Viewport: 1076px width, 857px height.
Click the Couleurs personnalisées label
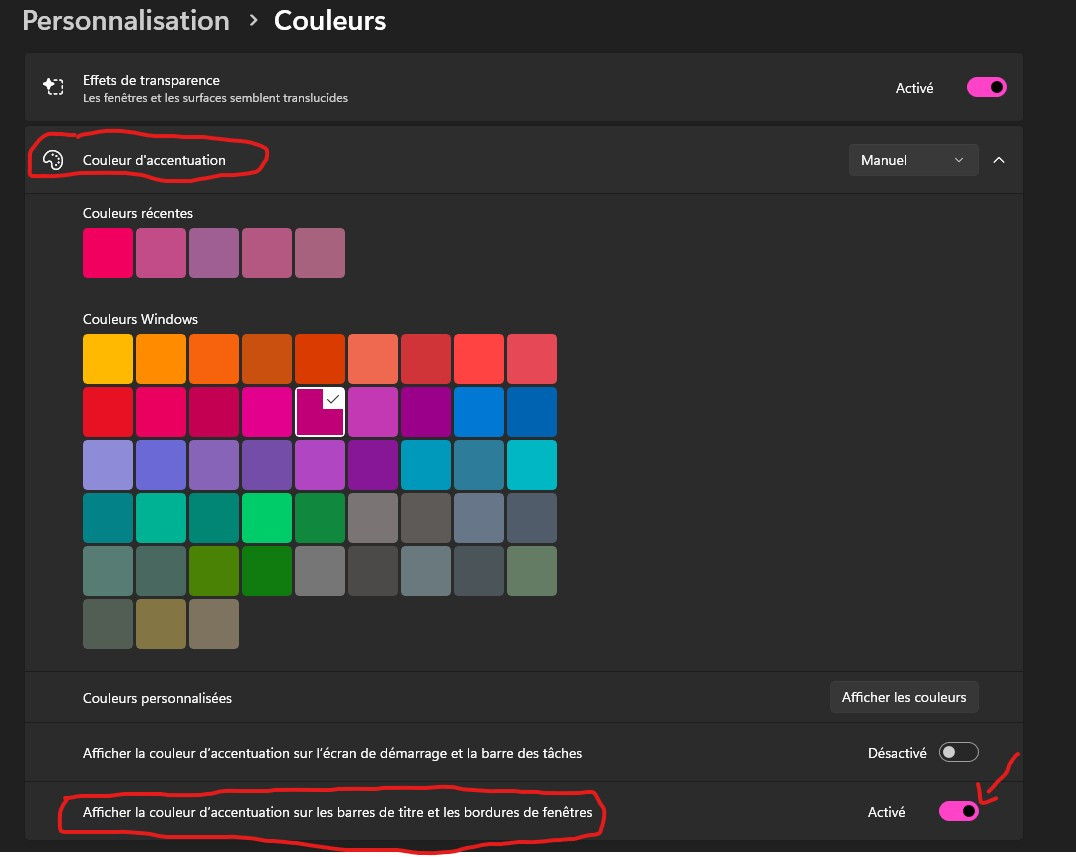coord(157,698)
